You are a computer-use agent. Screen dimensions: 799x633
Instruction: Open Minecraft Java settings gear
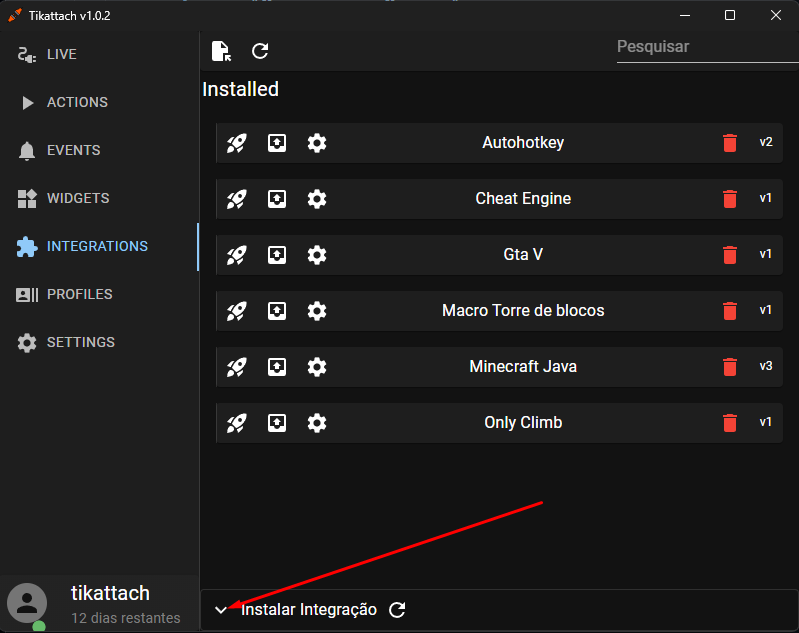click(317, 367)
